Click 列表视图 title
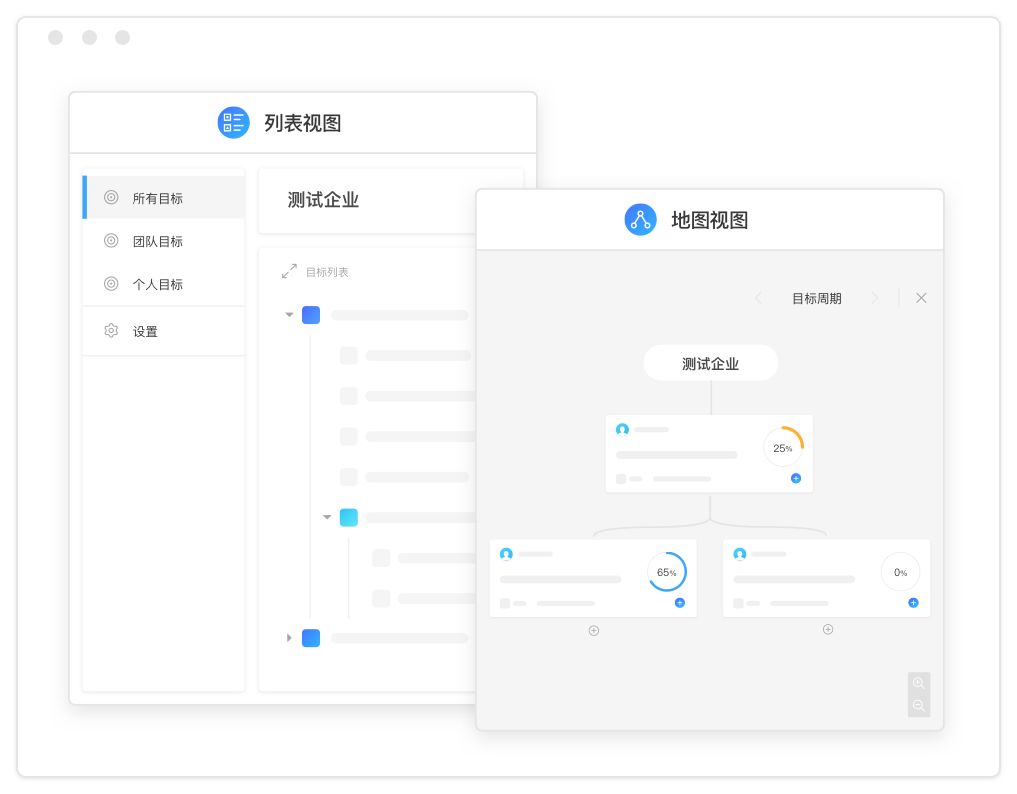This screenshot has width=1017, height=794. pyautogui.click(x=302, y=123)
